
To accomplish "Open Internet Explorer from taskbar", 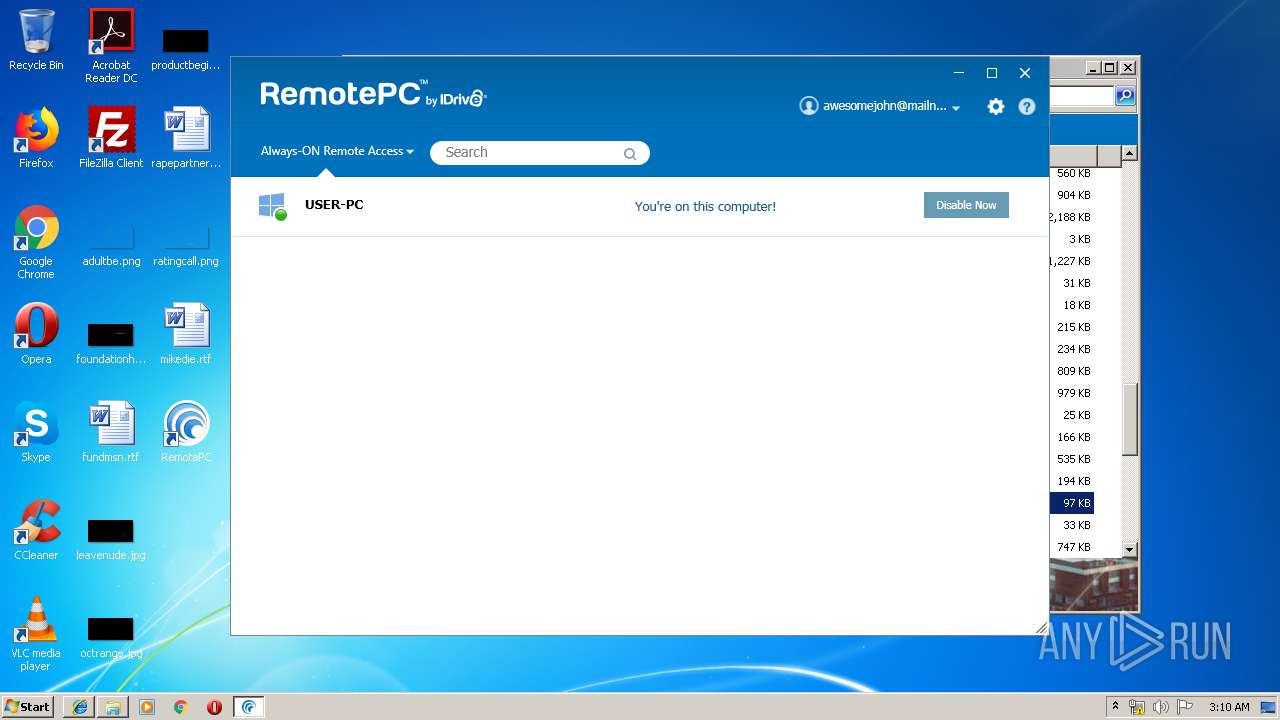I will [x=79, y=707].
